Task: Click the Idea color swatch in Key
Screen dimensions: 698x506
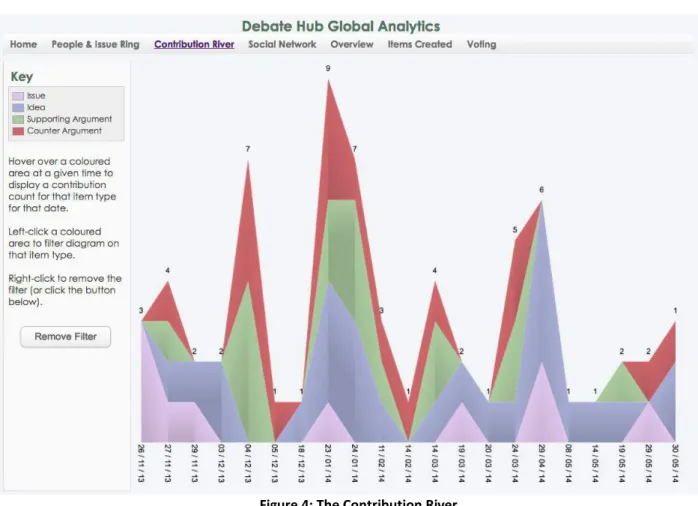Action: click(x=18, y=108)
